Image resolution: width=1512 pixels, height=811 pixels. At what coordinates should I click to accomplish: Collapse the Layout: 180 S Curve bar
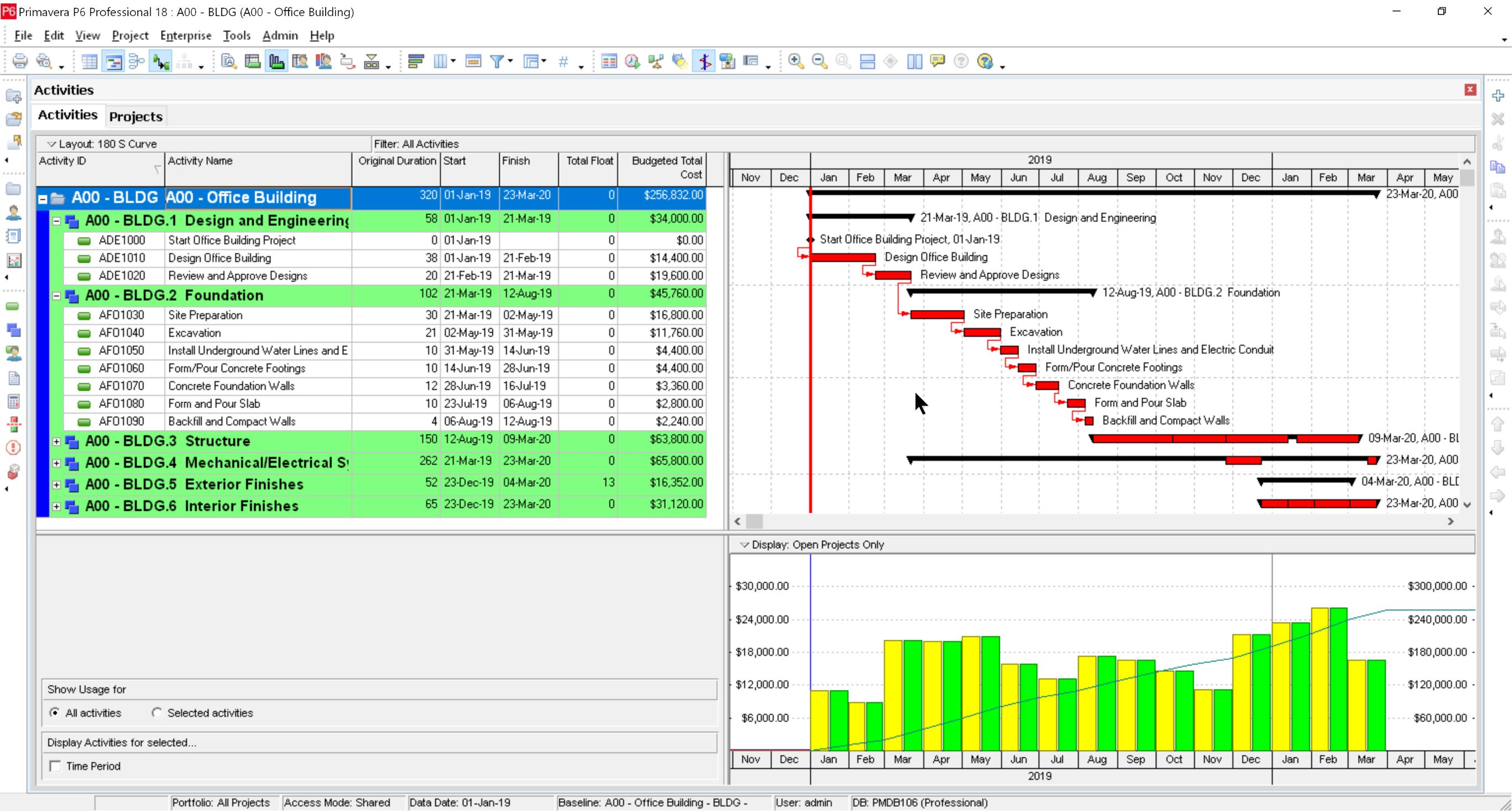[50, 143]
